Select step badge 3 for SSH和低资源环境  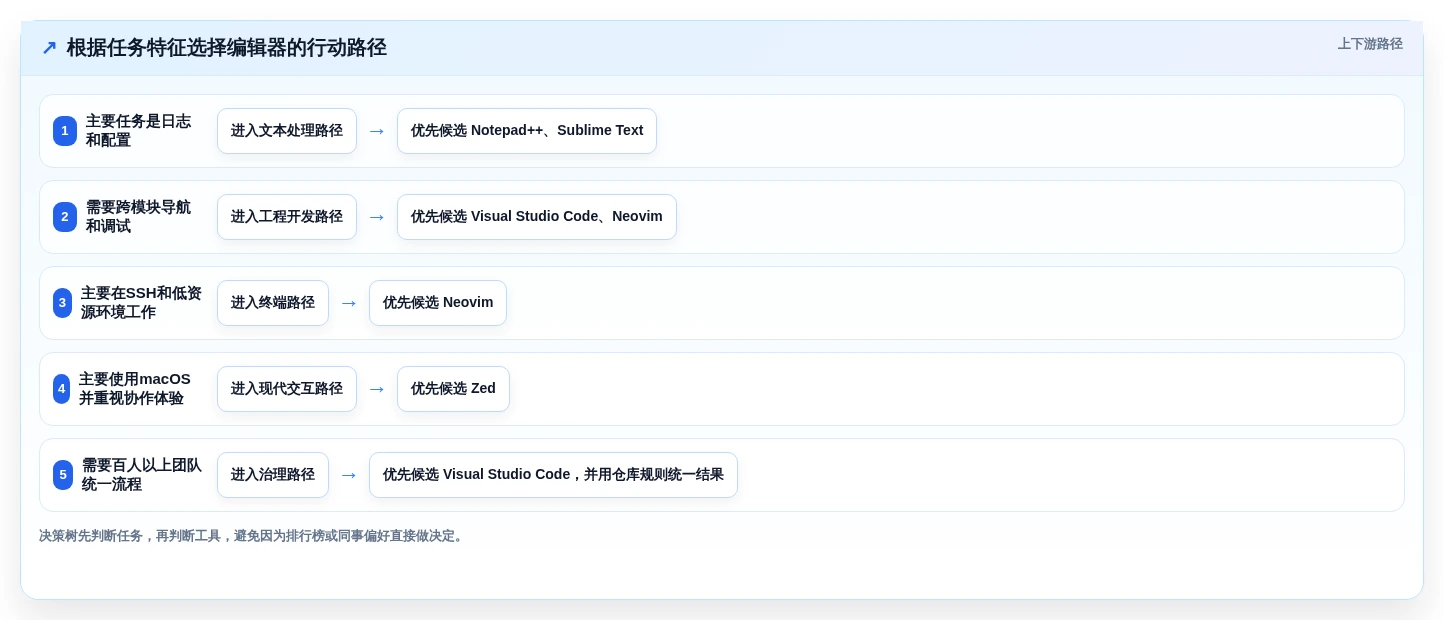[62, 303]
